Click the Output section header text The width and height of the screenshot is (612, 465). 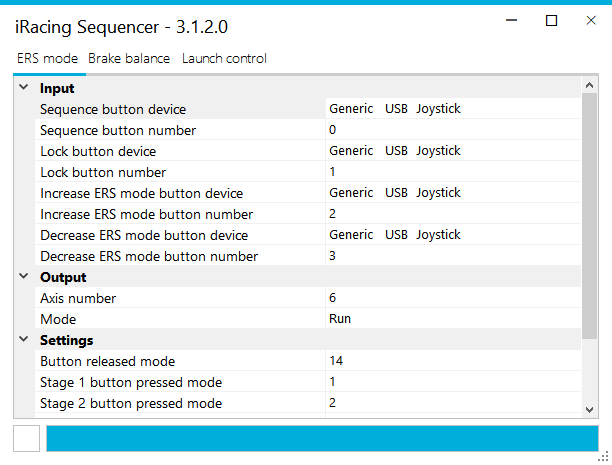(x=63, y=278)
